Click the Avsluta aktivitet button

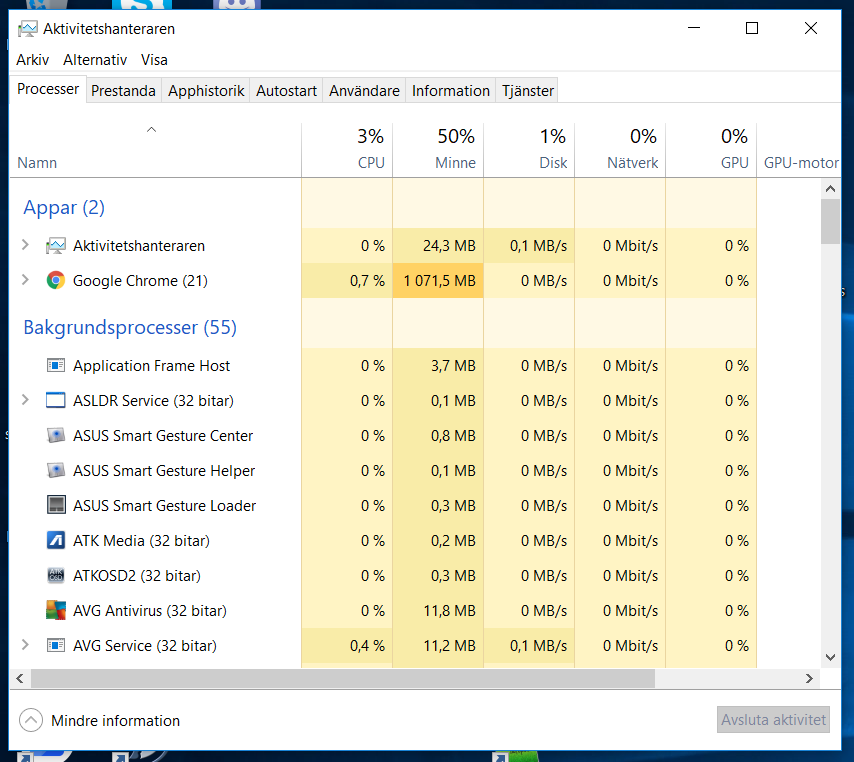773,720
